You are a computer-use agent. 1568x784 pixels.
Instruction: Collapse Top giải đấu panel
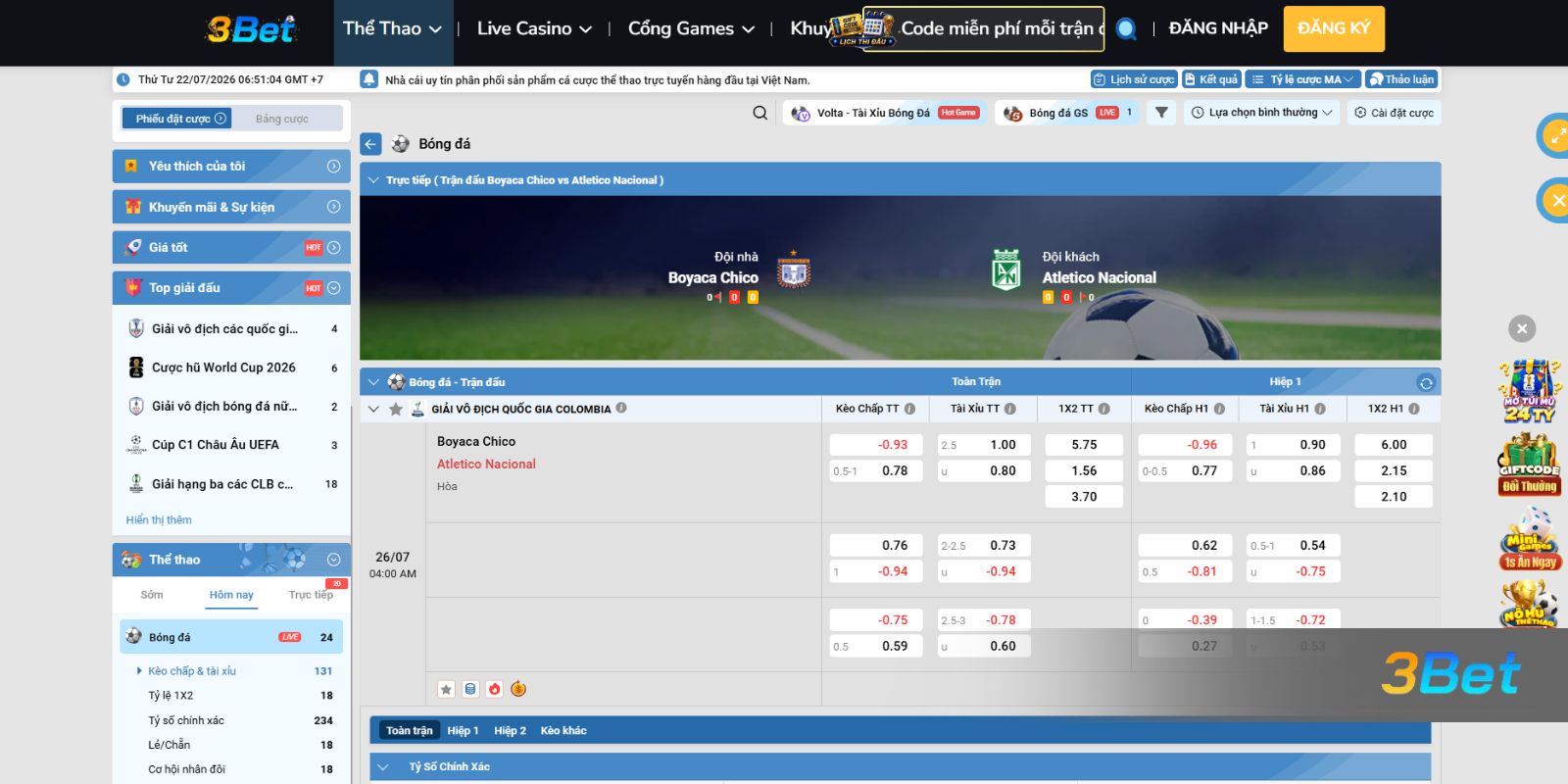pos(231,288)
